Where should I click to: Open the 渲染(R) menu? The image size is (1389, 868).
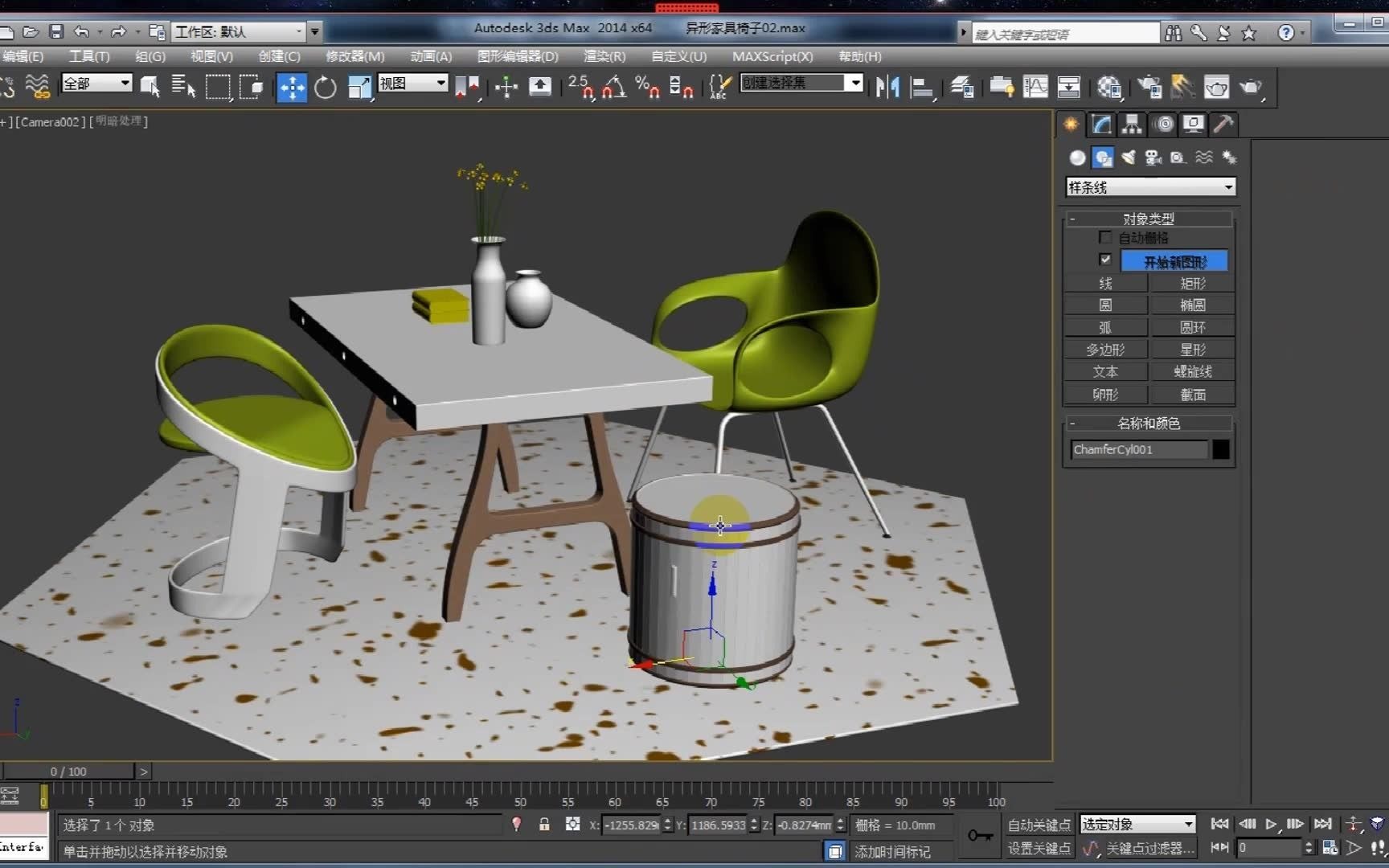coord(604,56)
